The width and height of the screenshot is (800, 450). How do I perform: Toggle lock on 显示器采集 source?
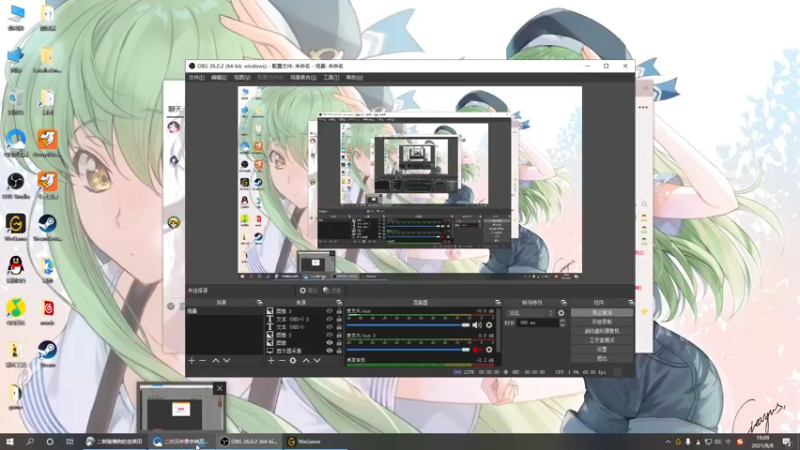coord(339,351)
